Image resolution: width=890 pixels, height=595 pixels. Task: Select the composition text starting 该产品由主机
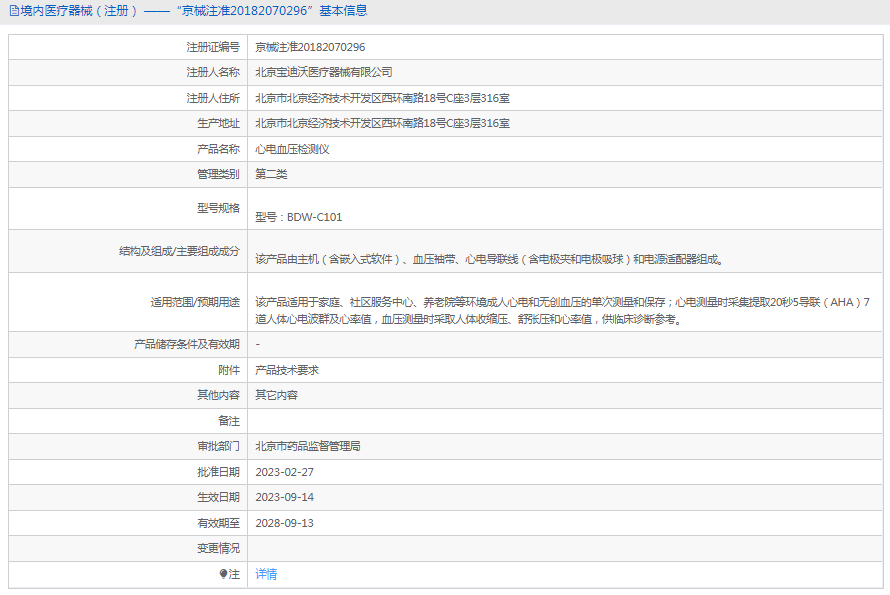(x=489, y=259)
